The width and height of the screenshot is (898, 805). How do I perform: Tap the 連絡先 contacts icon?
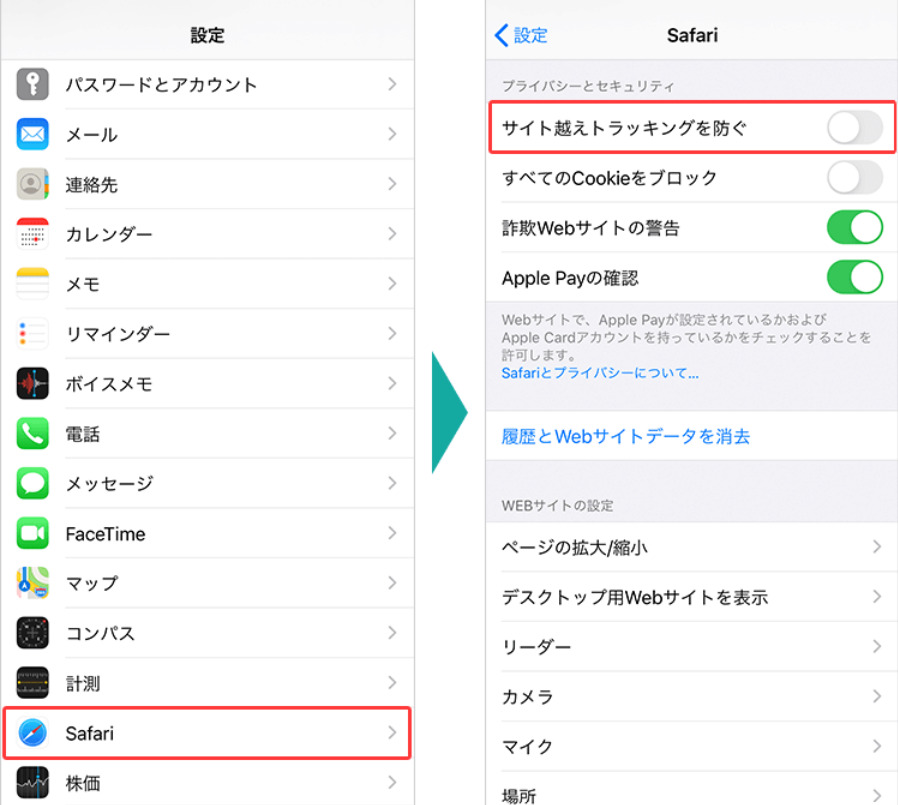tap(33, 184)
